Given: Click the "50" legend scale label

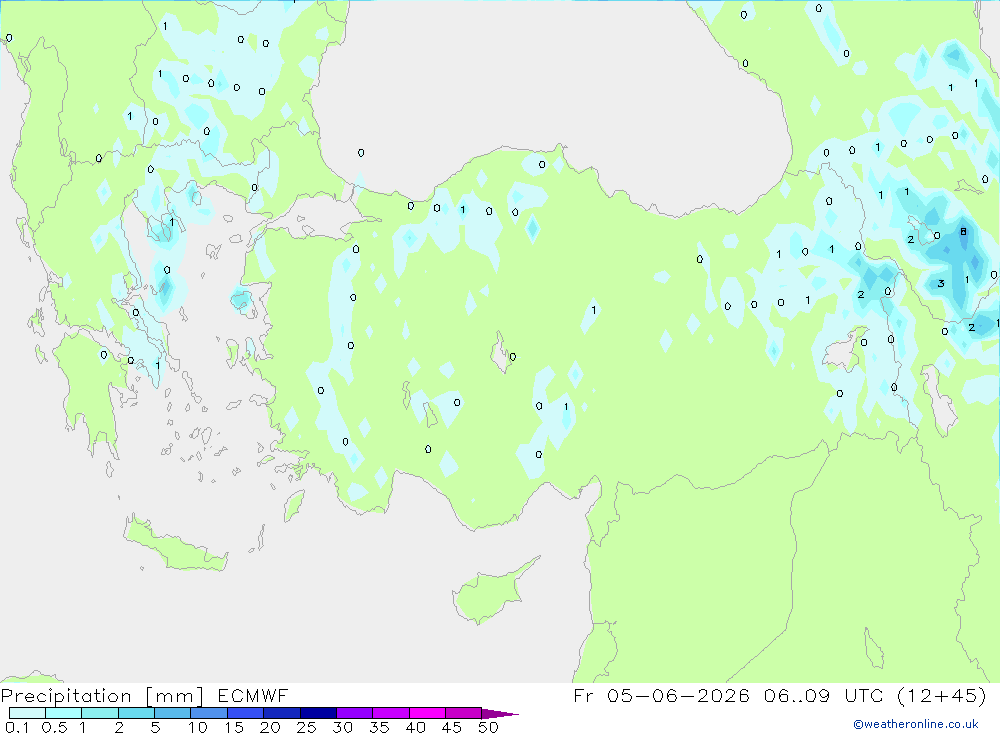Looking at the screenshot, I should coord(488,727).
